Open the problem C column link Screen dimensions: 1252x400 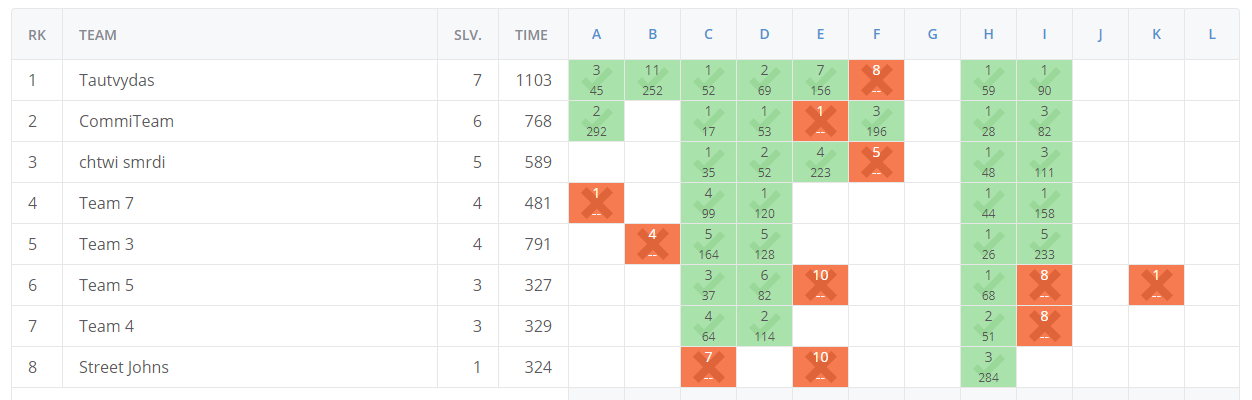click(708, 35)
